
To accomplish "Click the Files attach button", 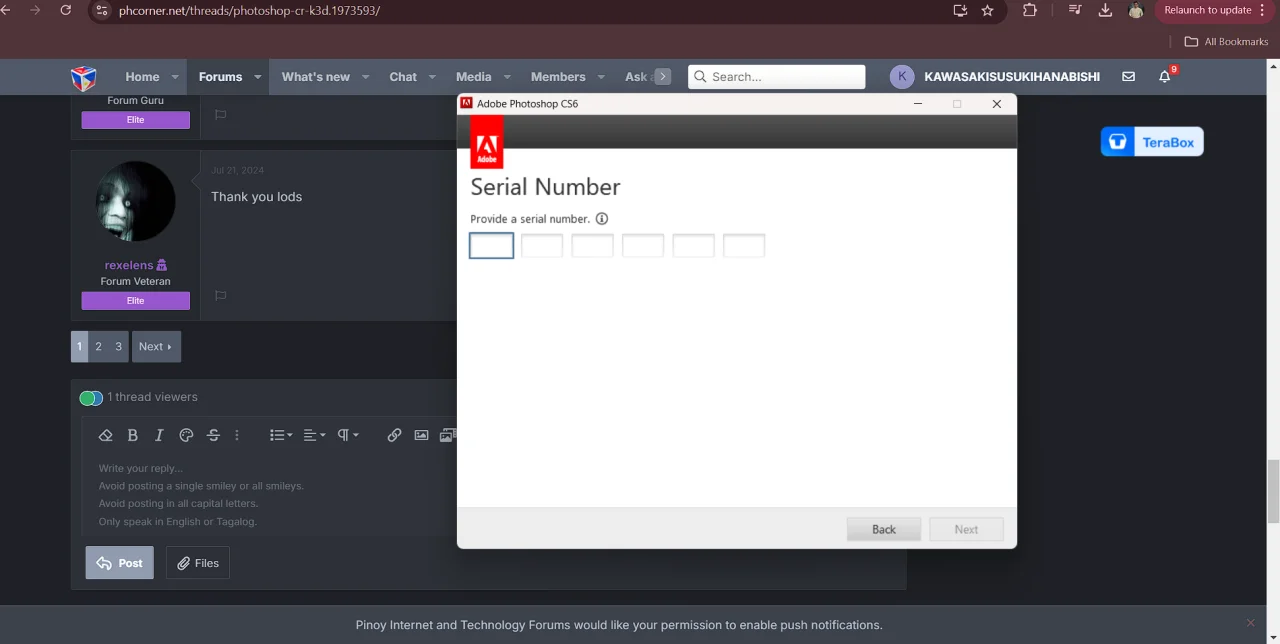I will click(198, 563).
